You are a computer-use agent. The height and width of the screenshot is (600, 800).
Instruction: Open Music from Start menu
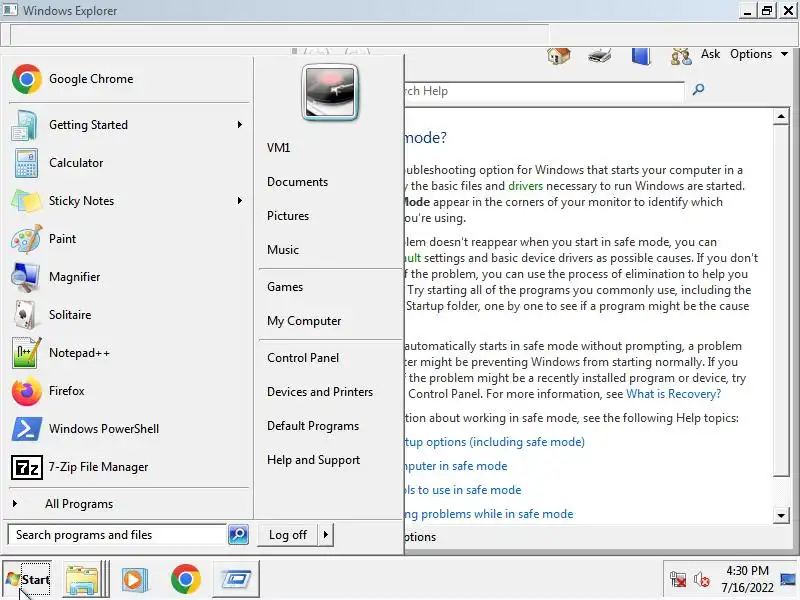click(283, 250)
